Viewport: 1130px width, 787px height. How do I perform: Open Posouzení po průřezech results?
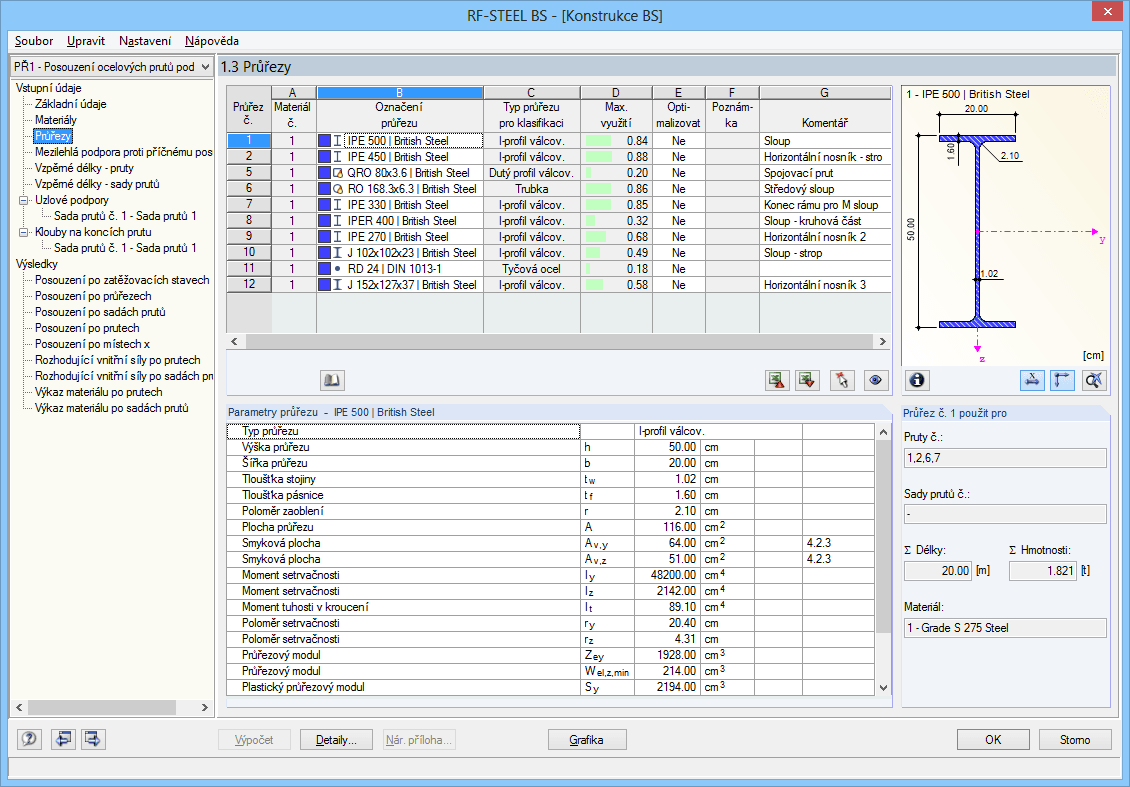[93, 296]
